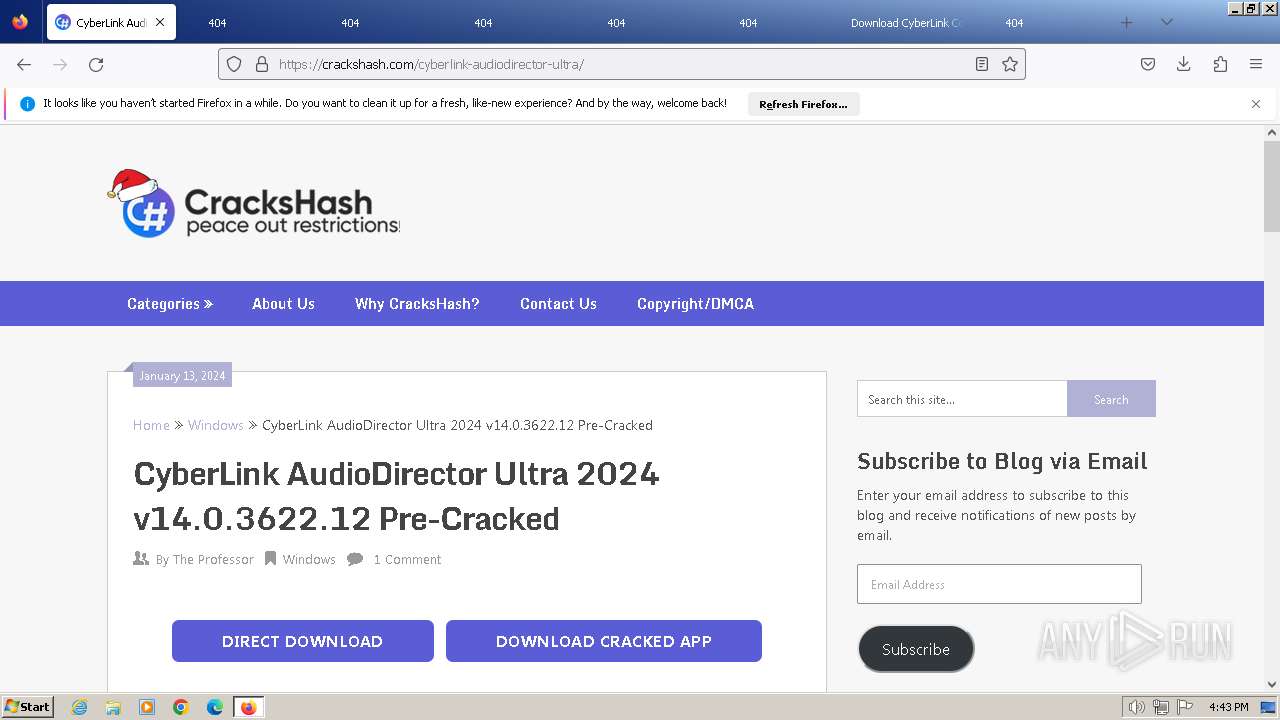Open the Windows Start menu
Screen dimensions: 1280x720
click(x=28, y=707)
